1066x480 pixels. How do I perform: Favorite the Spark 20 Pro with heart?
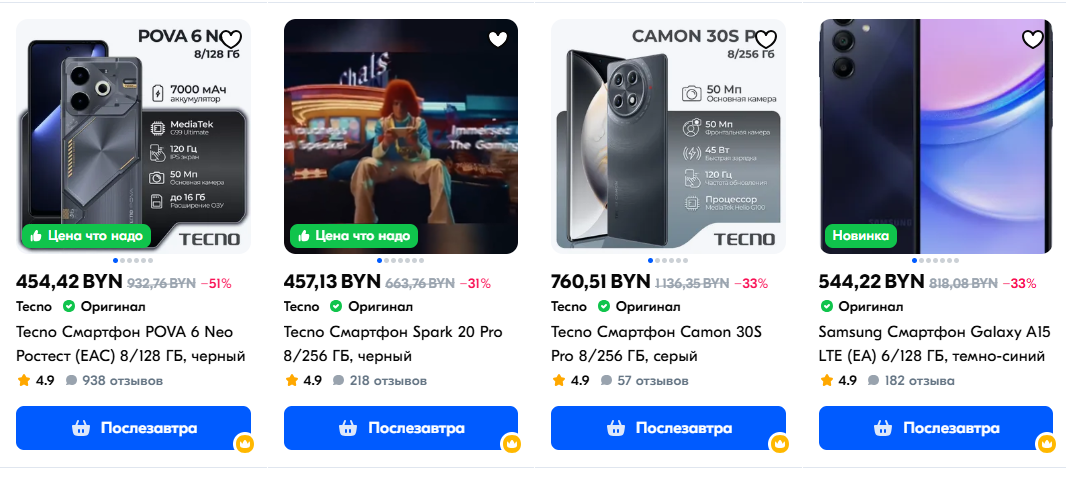point(498,39)
